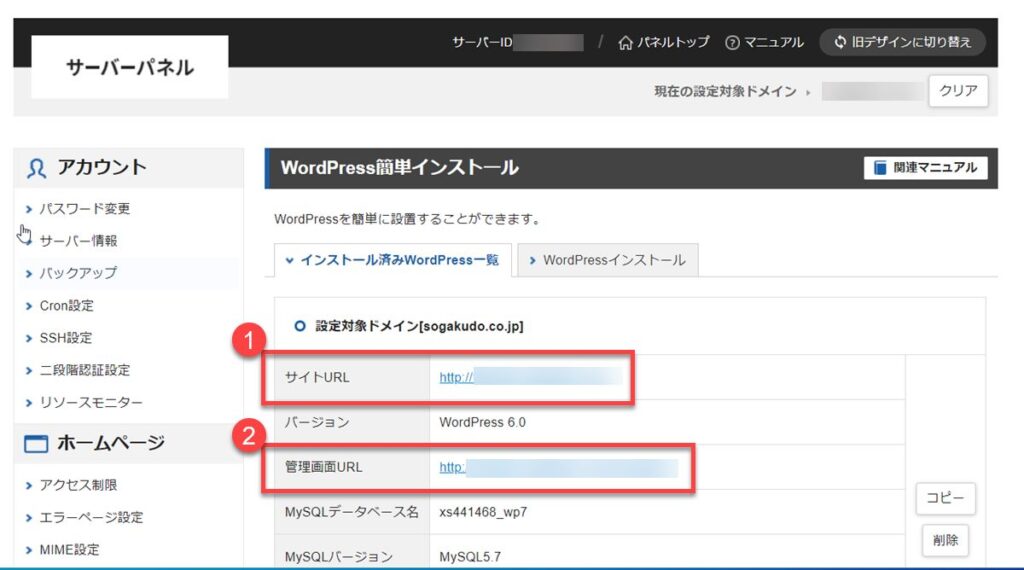Viewport: 1024px width, 570px height.
Task: Click the arrow beside MIME設定
Action: 29,550
